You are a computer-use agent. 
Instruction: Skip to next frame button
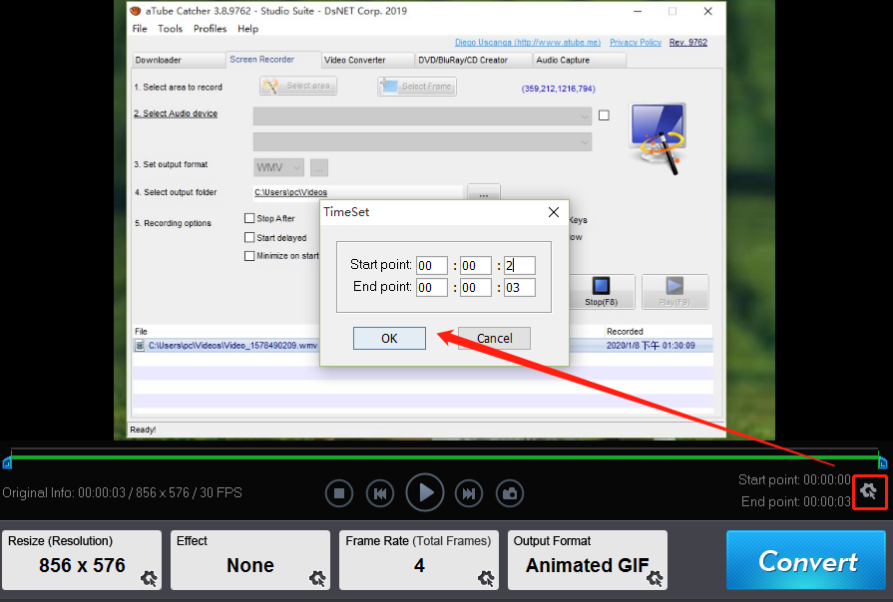point(469,493)
